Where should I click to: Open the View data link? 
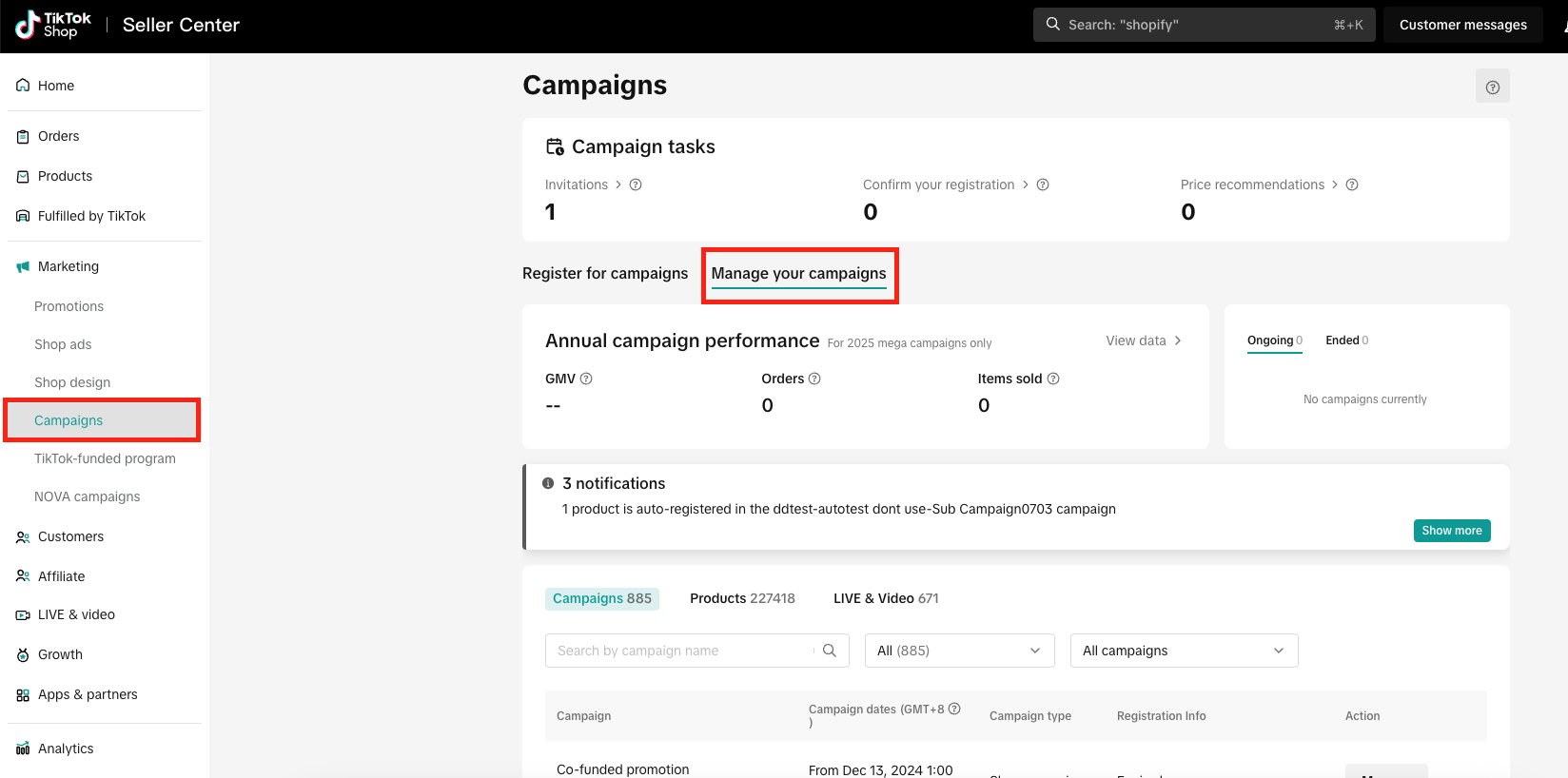click(x=1143, y=340)
